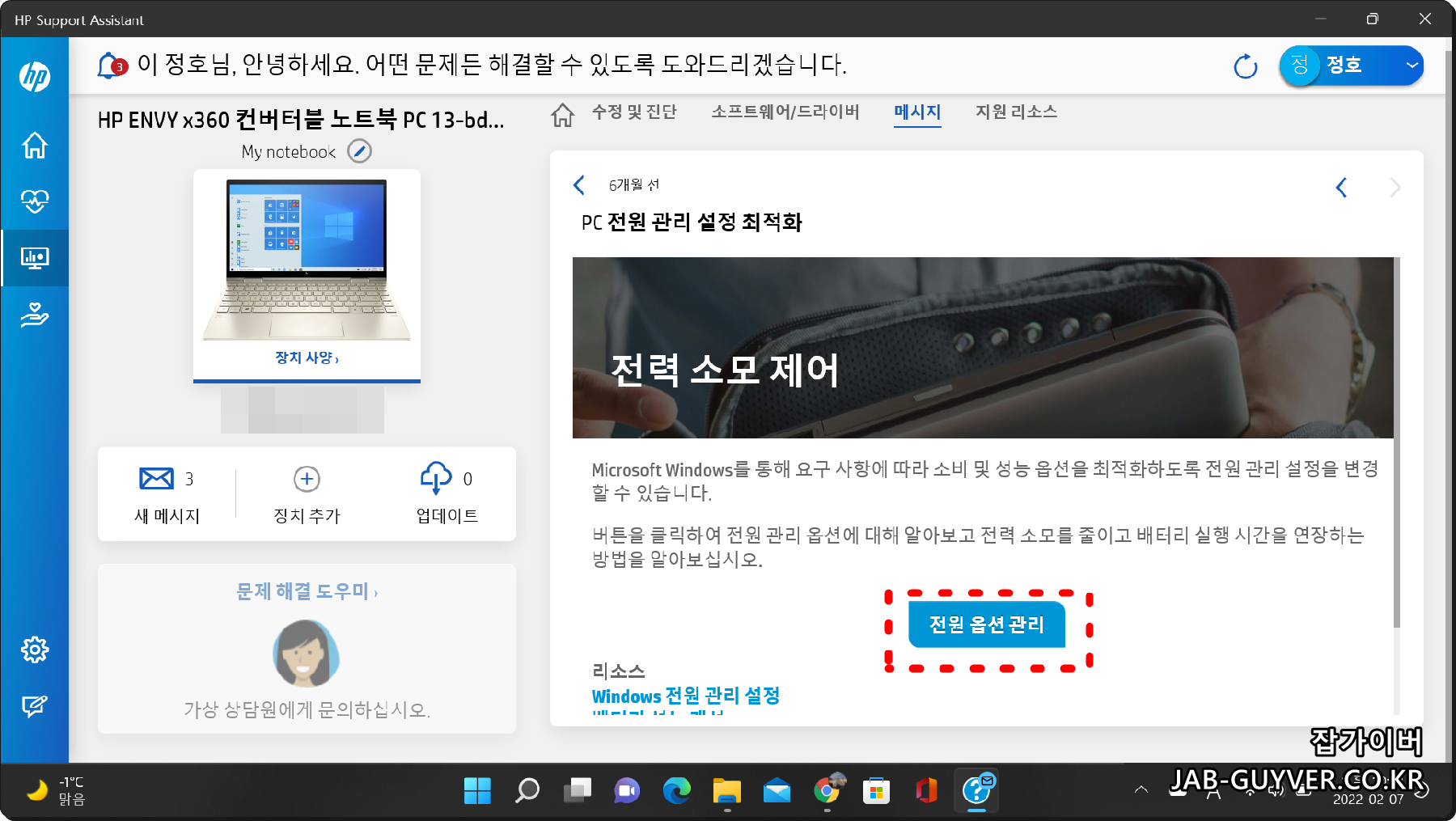Open 장치 사양 link

point(307,358)
